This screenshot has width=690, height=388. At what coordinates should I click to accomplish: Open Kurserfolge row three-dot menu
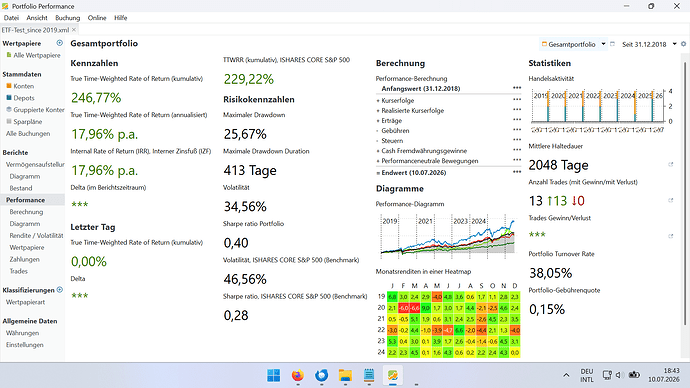[x=517, y=100]
